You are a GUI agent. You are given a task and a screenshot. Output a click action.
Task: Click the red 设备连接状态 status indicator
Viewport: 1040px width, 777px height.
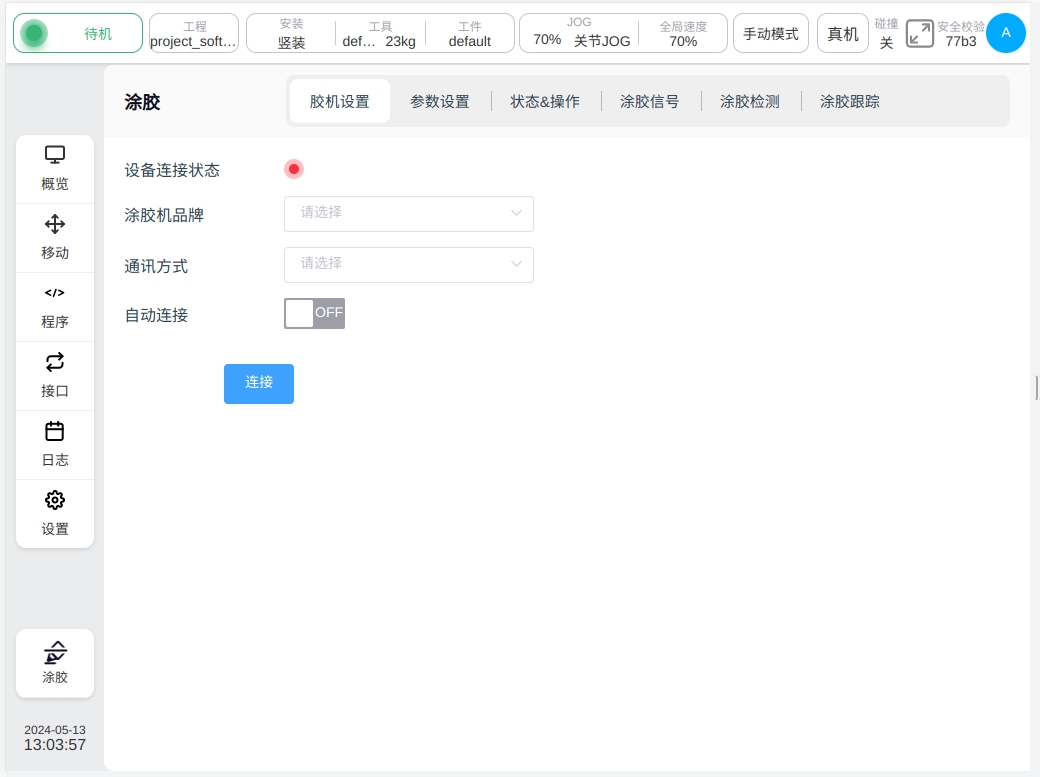pyautogui.click(x=294, y=169)
